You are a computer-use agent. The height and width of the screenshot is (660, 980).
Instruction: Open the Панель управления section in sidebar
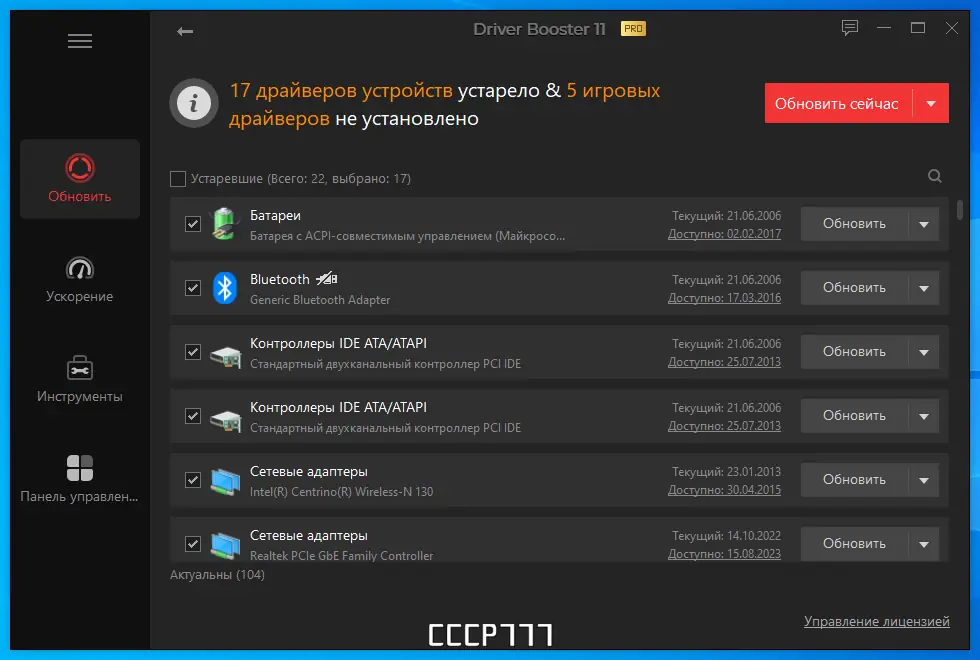pos(80,479)
